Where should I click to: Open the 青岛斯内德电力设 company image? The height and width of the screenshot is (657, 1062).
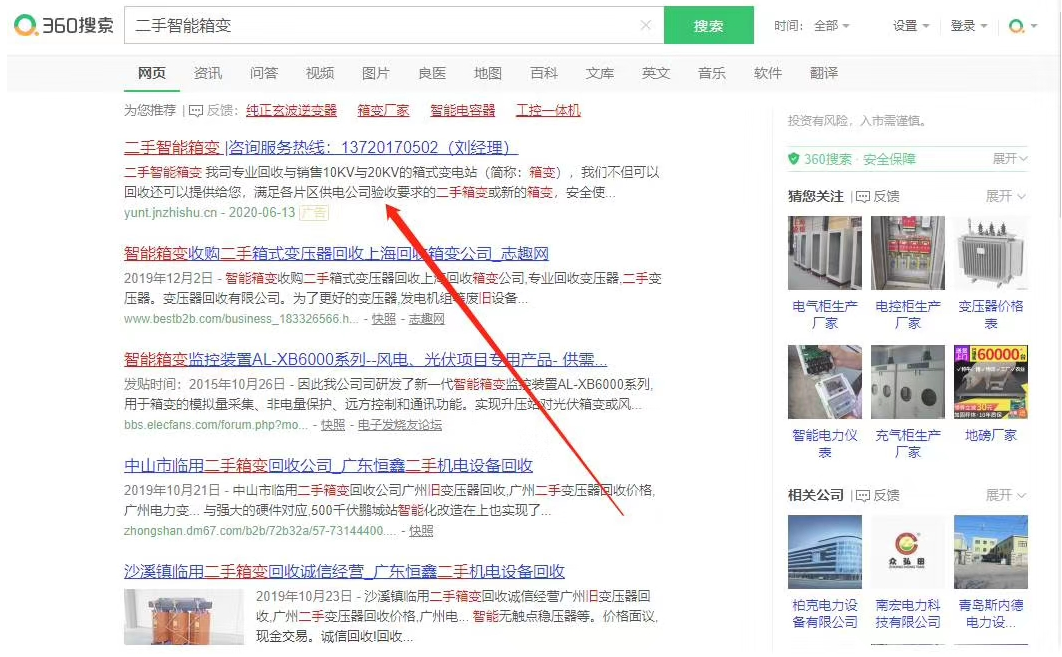[991, 552]
